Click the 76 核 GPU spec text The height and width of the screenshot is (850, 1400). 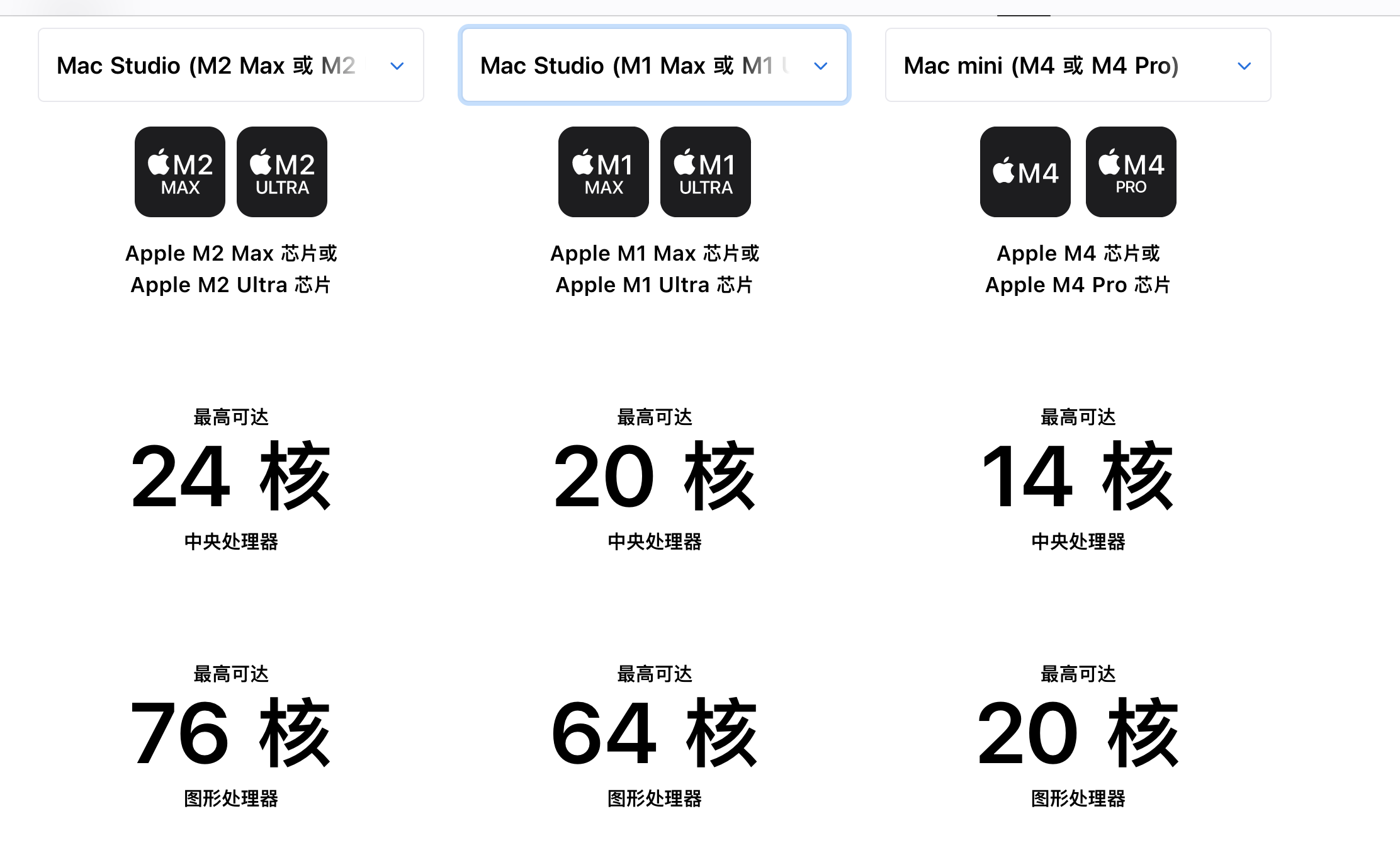click(x=231, y=733)
